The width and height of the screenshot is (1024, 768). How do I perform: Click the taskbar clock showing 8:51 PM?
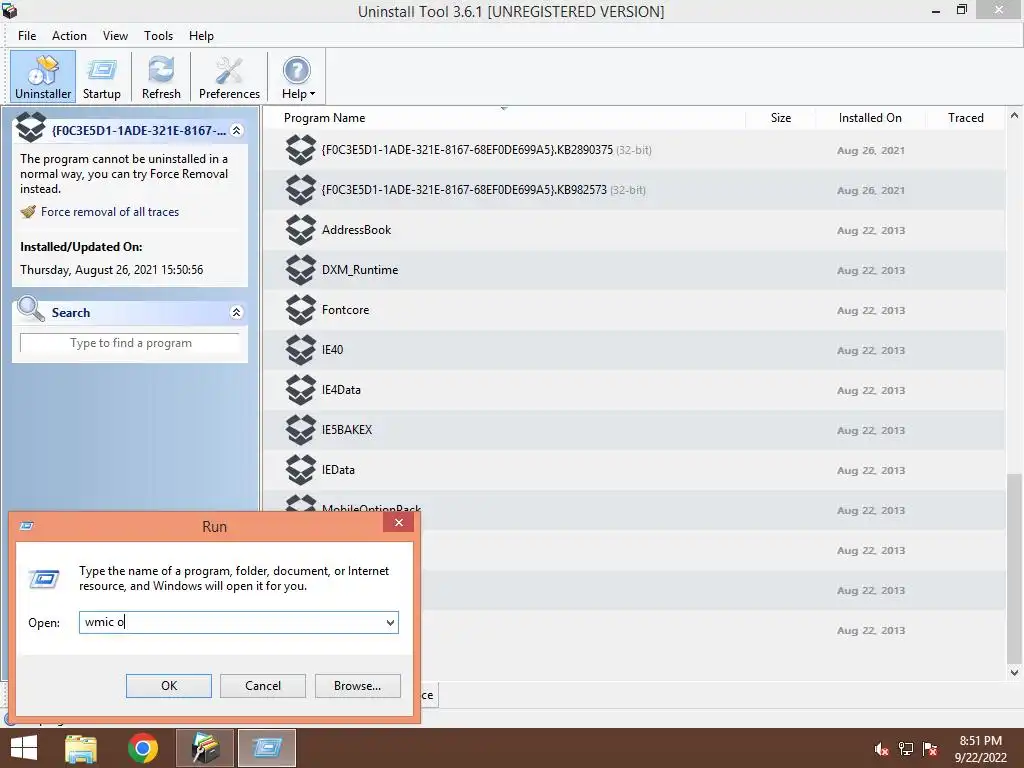(980, 749)
